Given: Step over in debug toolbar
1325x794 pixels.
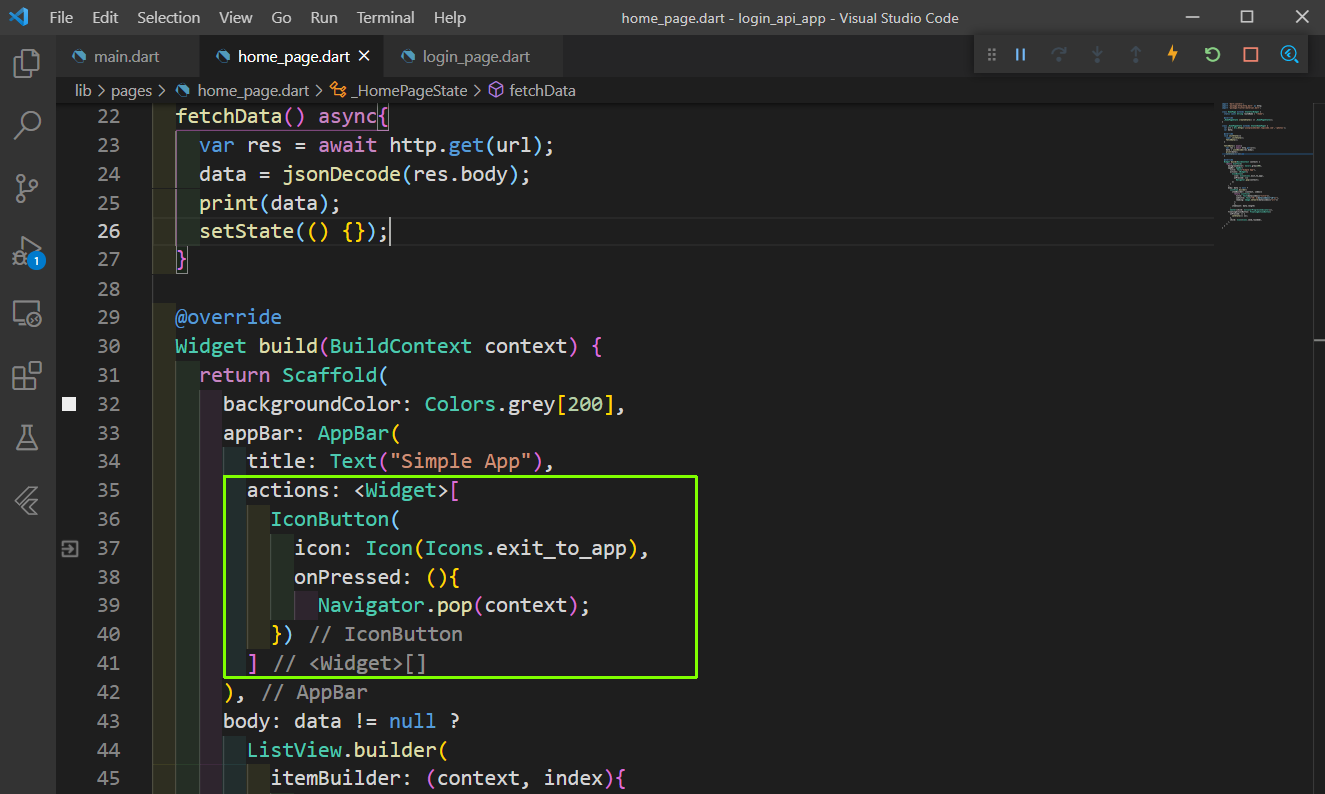Looking at the screenshot, I should click(1059, 54).
